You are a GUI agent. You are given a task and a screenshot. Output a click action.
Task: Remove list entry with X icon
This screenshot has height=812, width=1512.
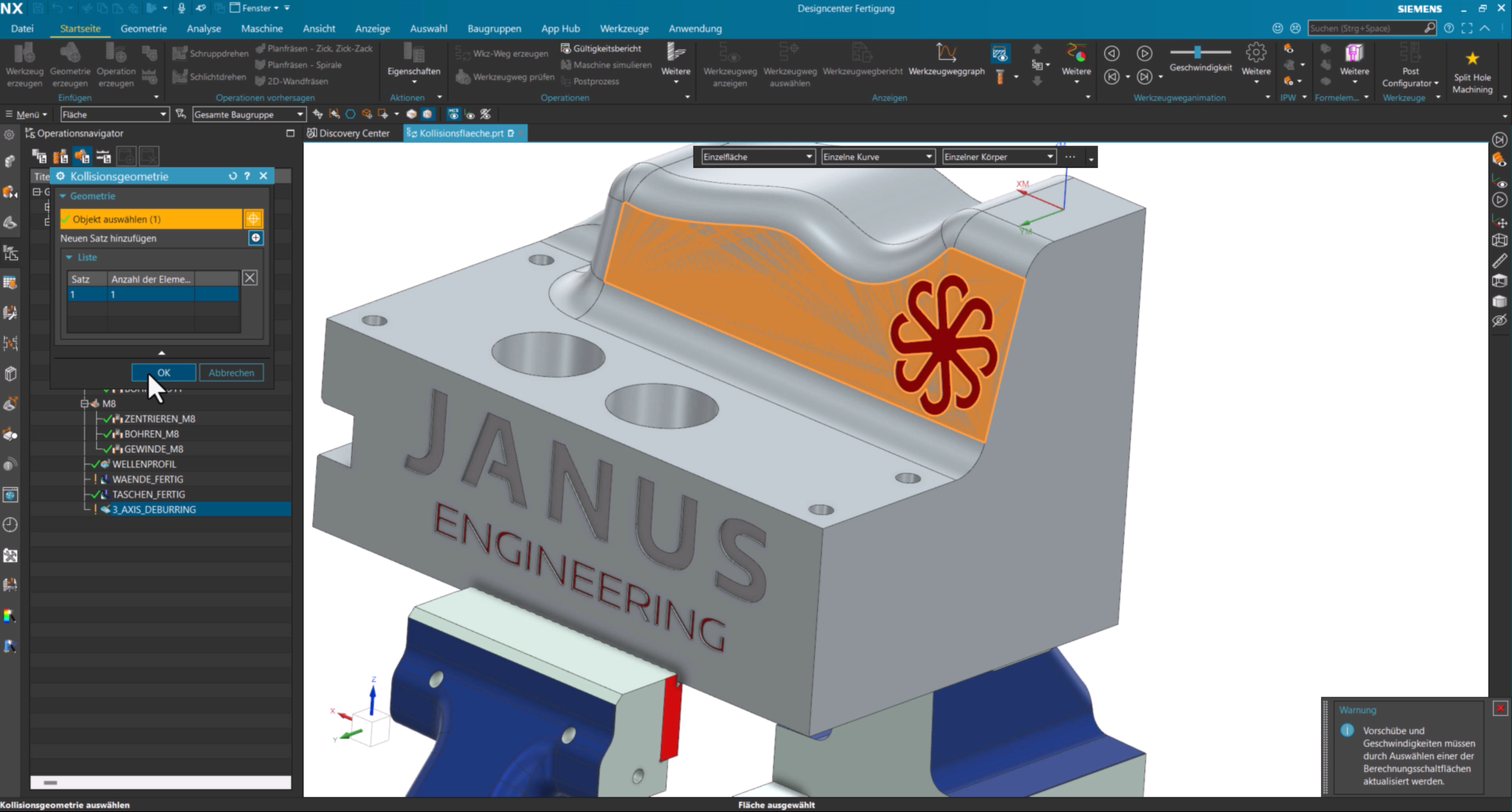tap(249, 277)
